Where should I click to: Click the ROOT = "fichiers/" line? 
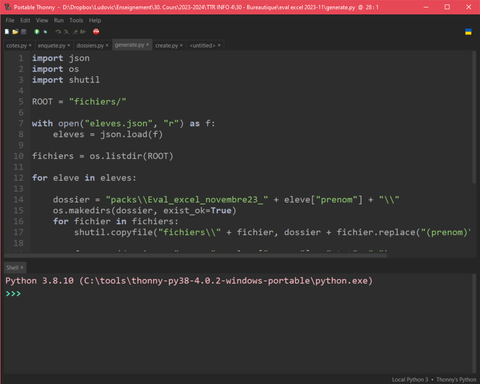coord(79,102)
